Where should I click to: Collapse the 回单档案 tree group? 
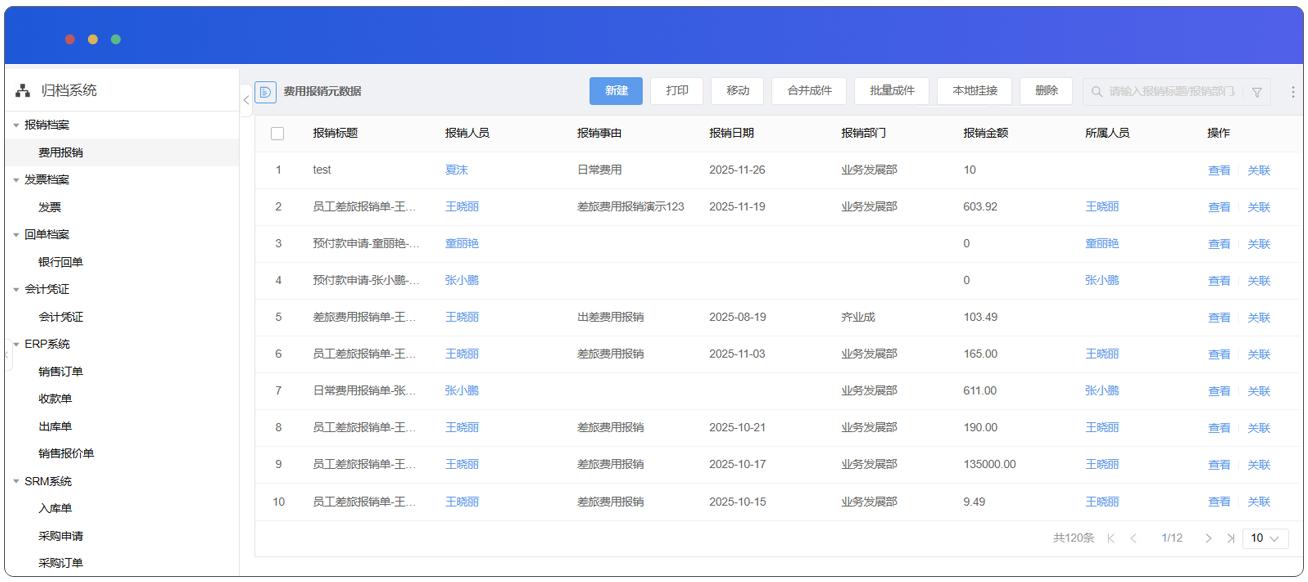(16, 235)
